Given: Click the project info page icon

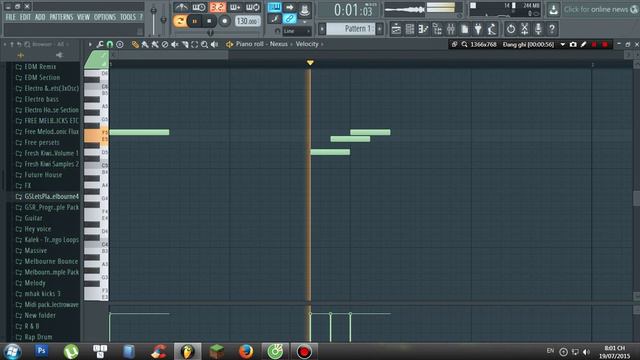Looking at the screenshot, I should (464, 29).
